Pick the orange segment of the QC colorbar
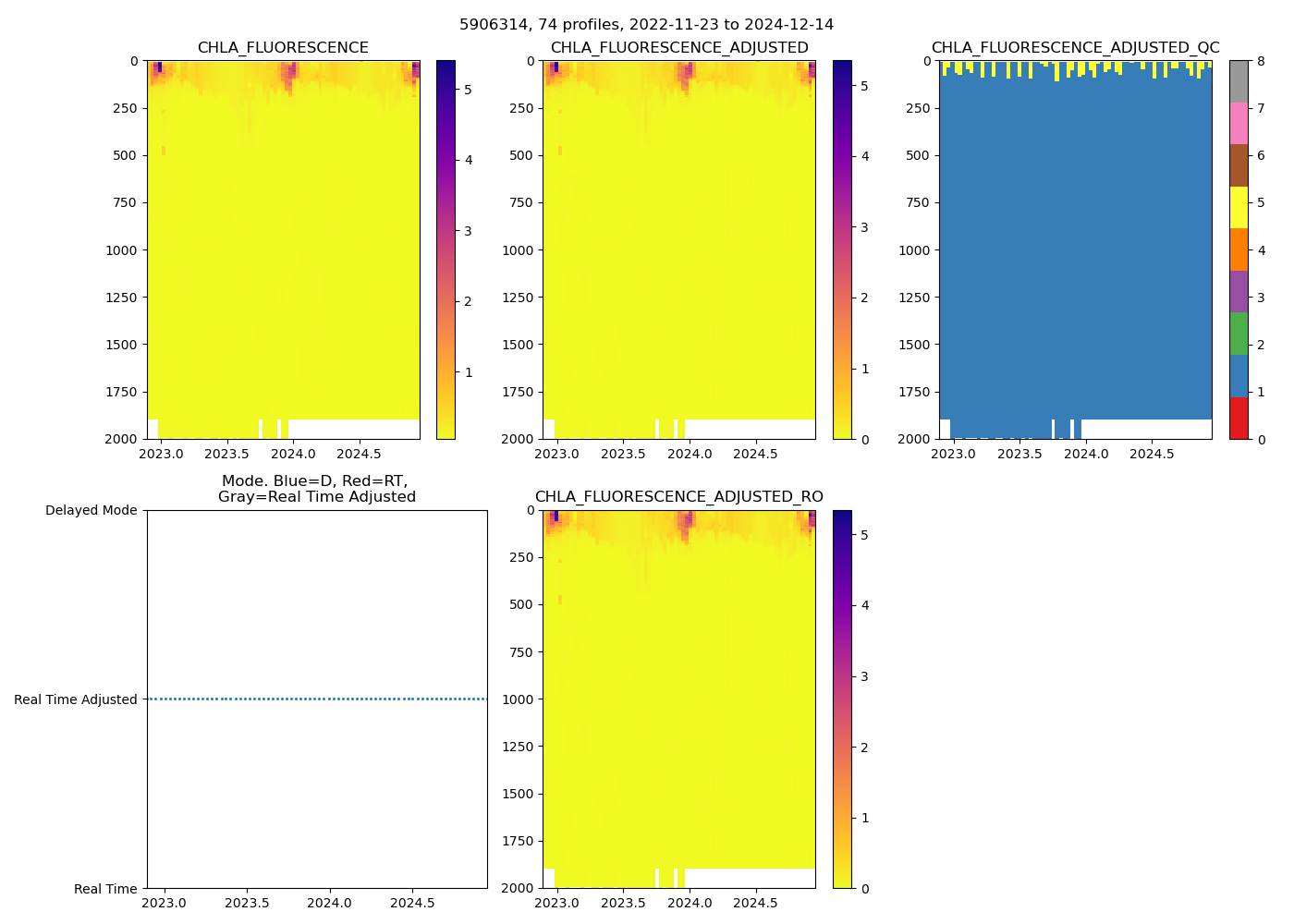The height and width of the screenshot is (924, 1294). tap(1239, 249)
